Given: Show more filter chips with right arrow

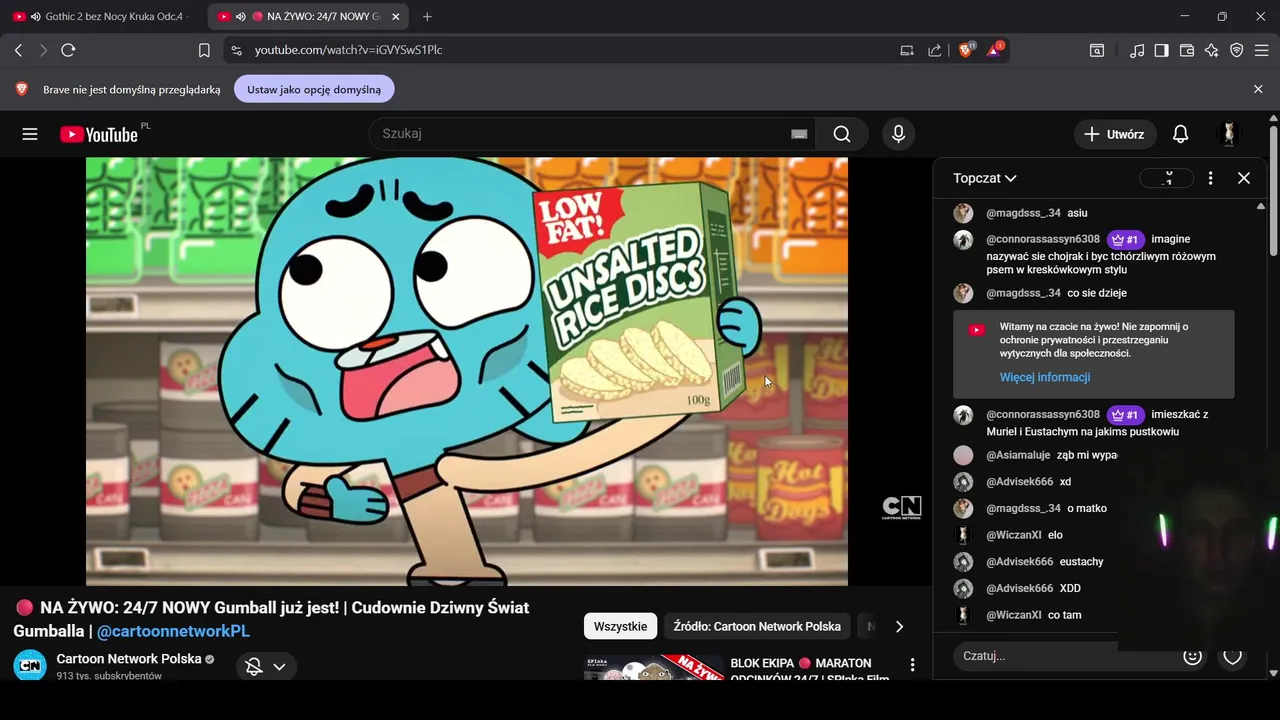Looking at the screenshot, I should (x=899, y=626).
